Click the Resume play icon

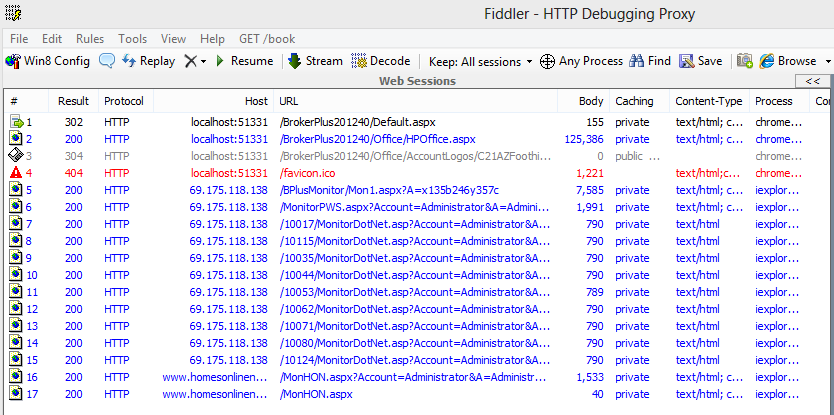click(x=220, y=61)
